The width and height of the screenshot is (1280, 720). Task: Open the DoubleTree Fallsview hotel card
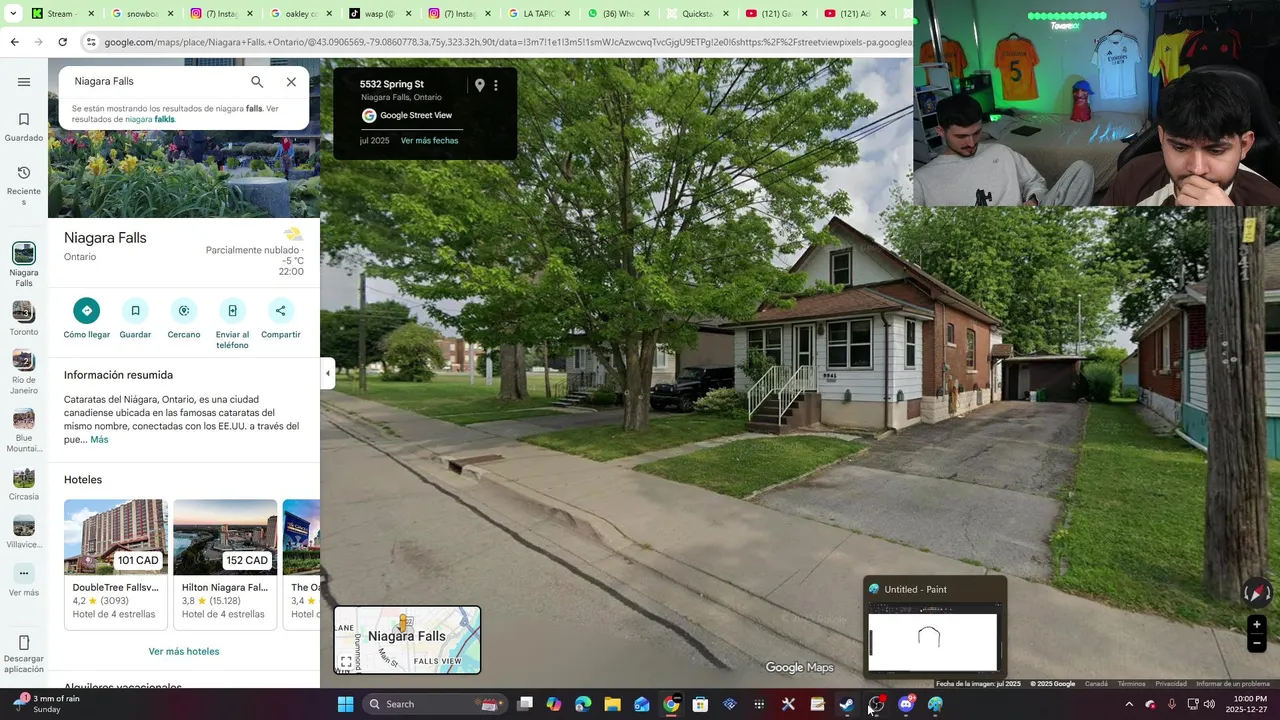point(116,564)
